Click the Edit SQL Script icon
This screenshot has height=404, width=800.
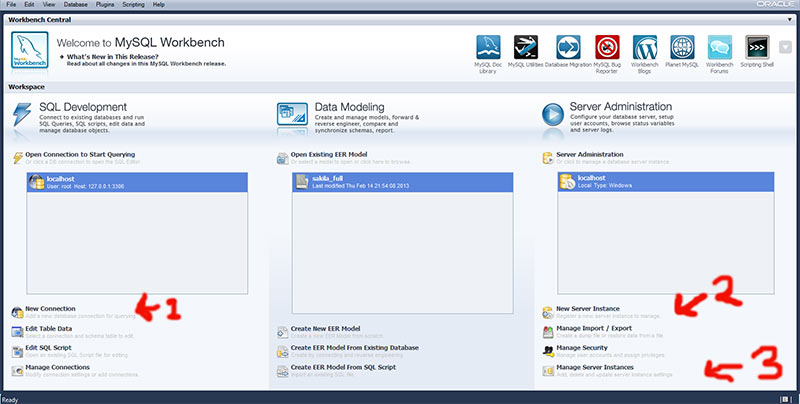point(17,351)
